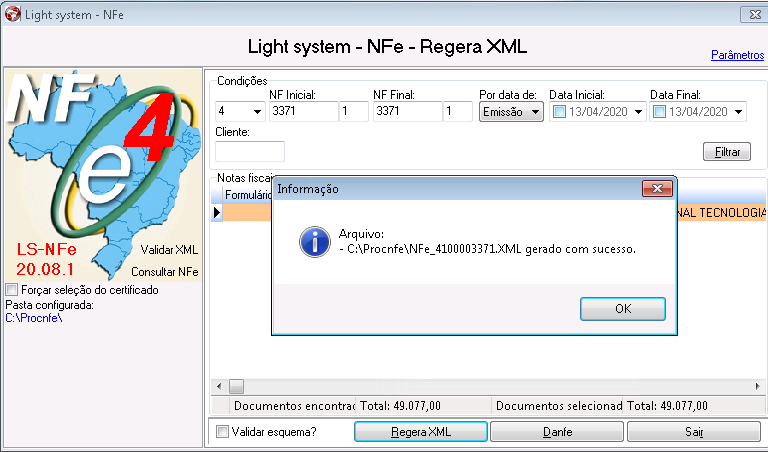768x452 pixels.
Task: Expand the Data Inicial calendar dropdown
Action: pos(638,112)
